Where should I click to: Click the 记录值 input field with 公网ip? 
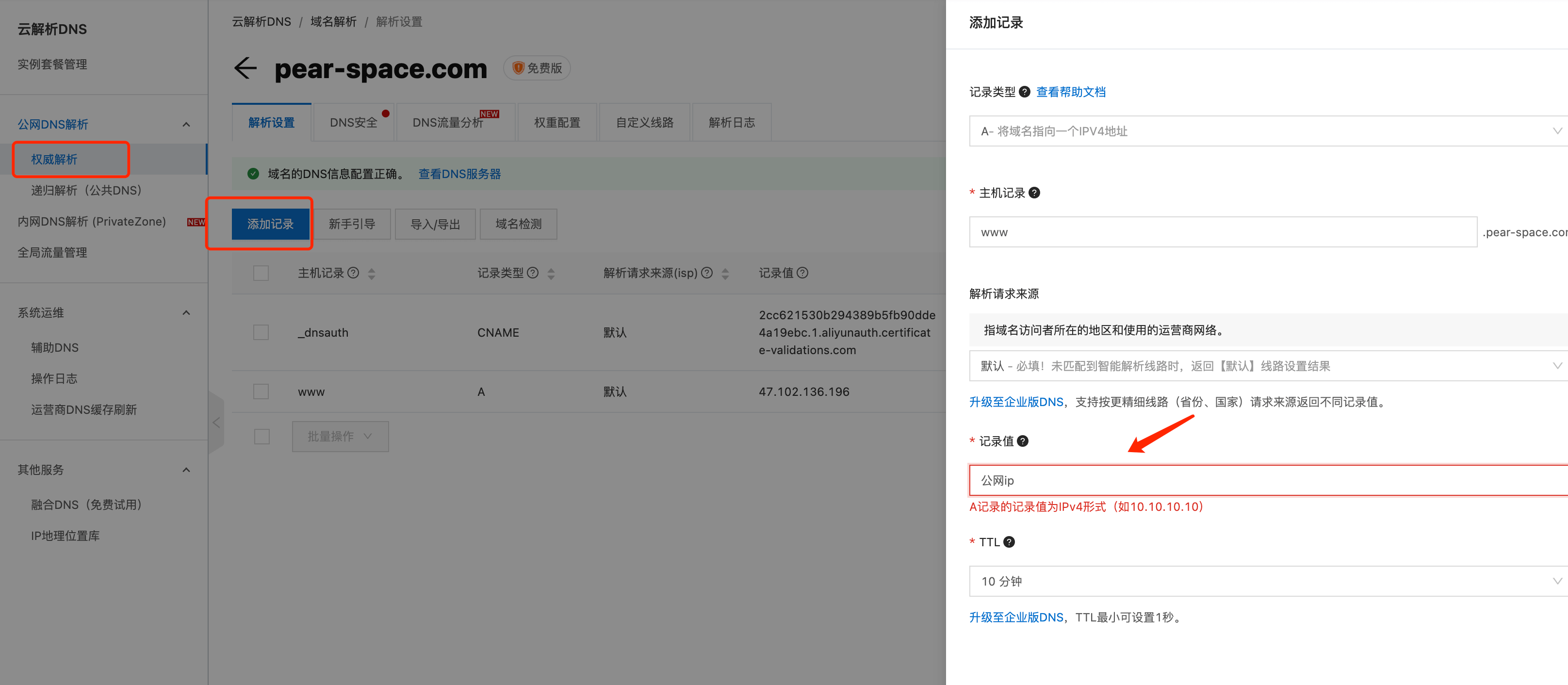1269,480
